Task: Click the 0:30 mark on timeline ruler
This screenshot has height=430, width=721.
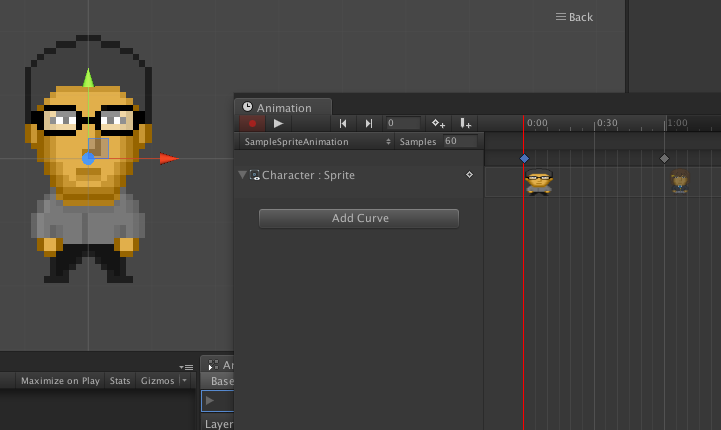Action: pyautogui.click(x=607, y=123)
